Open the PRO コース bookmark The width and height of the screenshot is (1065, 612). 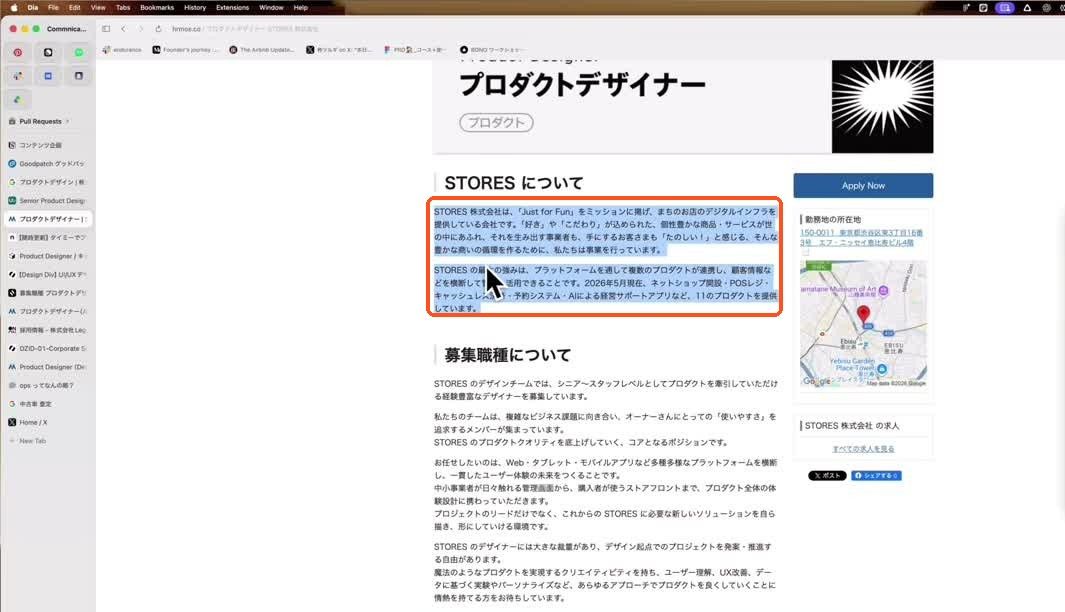click(415, 50)
